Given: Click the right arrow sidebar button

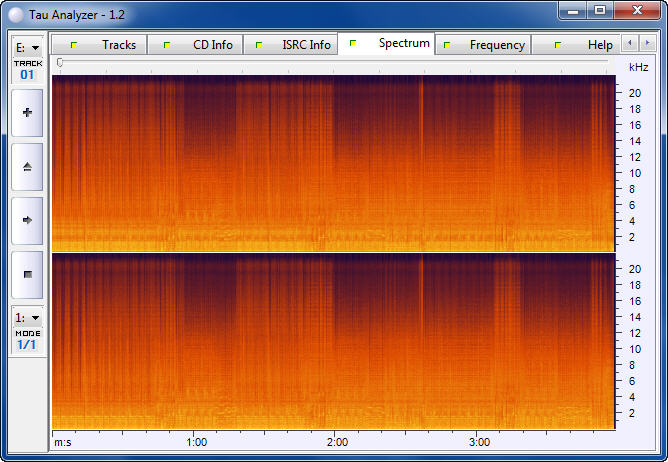Looking at the screenshot, I should pyautogui.click(x=27, y=220).
